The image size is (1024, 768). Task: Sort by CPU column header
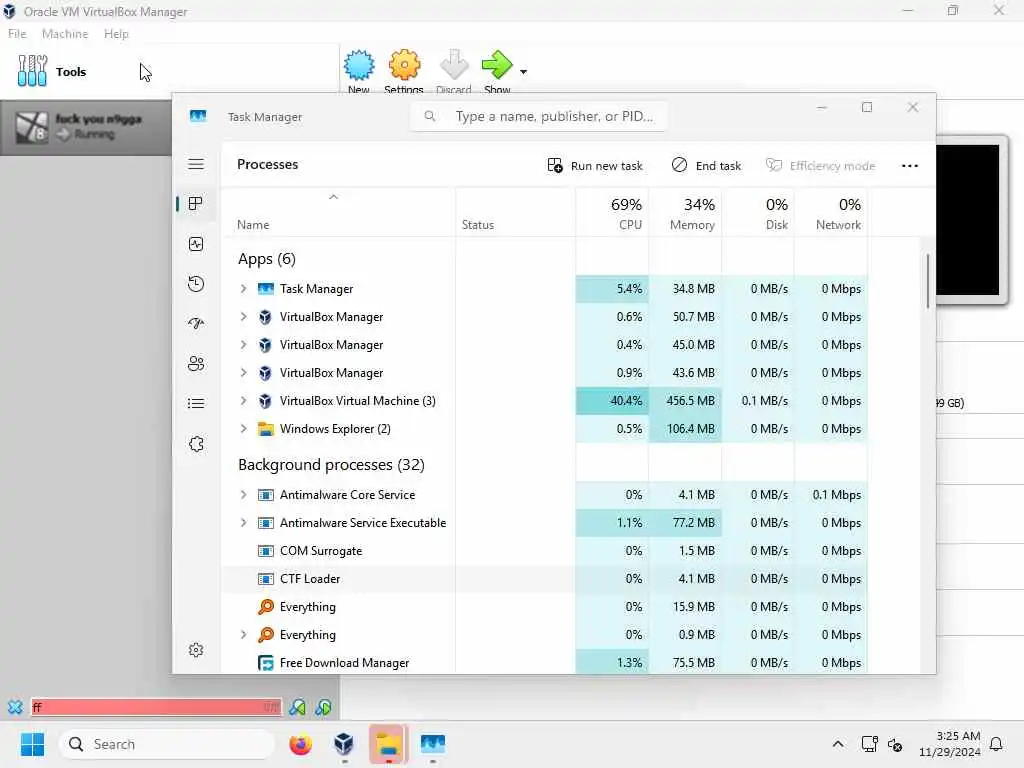tap(612, 212)
